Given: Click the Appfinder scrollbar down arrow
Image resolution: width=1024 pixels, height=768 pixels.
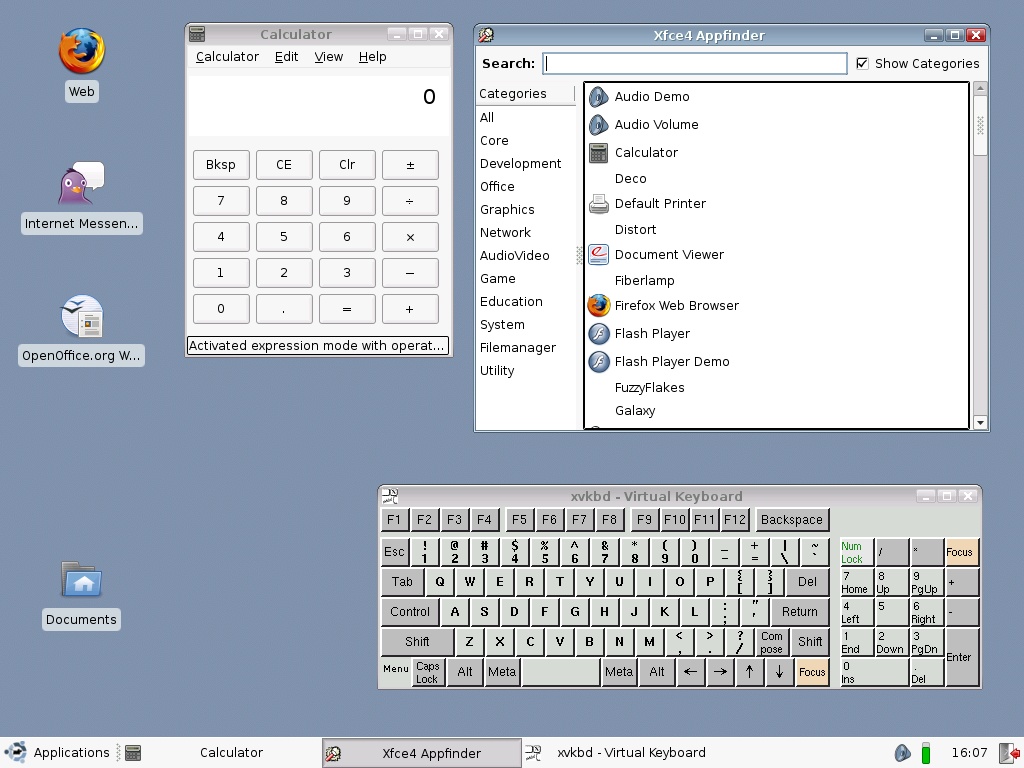Looking at the screenshot, I should [x=980, y=423].
